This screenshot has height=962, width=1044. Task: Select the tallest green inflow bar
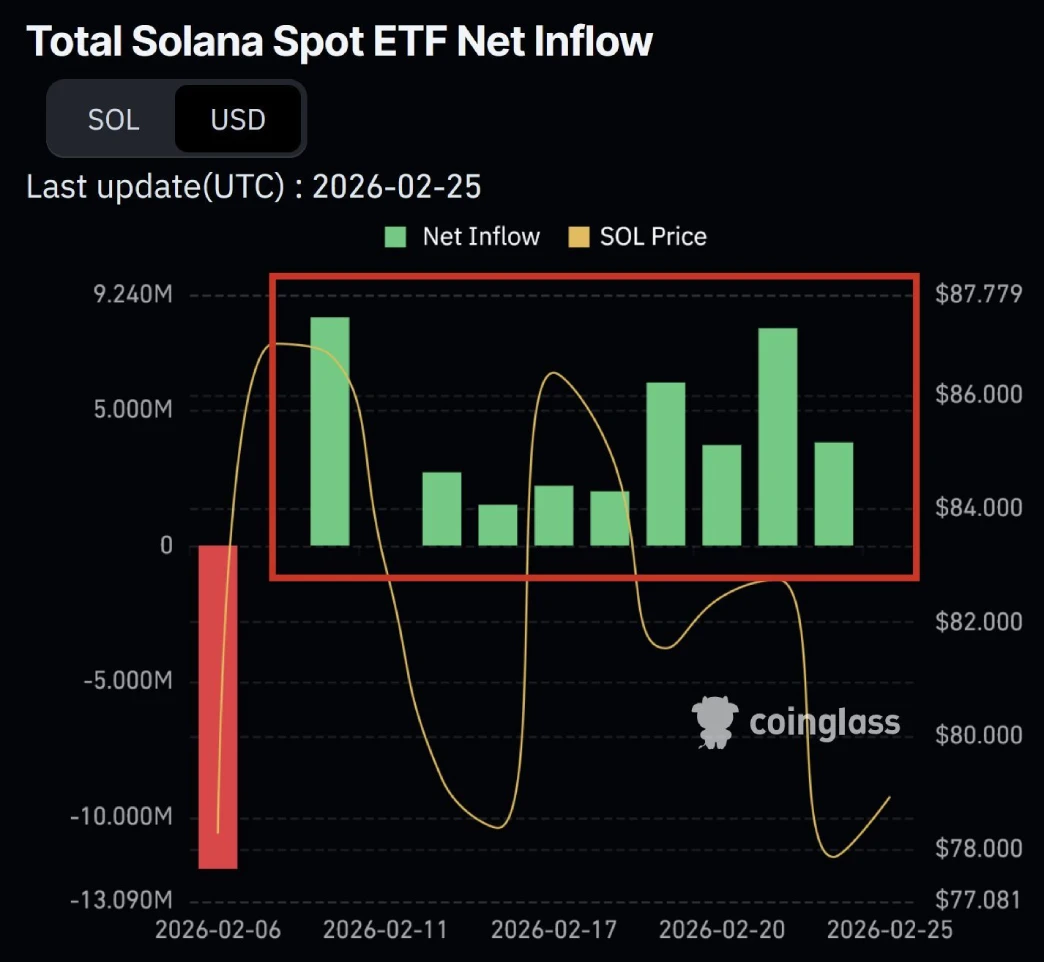[x=330, y=430]
